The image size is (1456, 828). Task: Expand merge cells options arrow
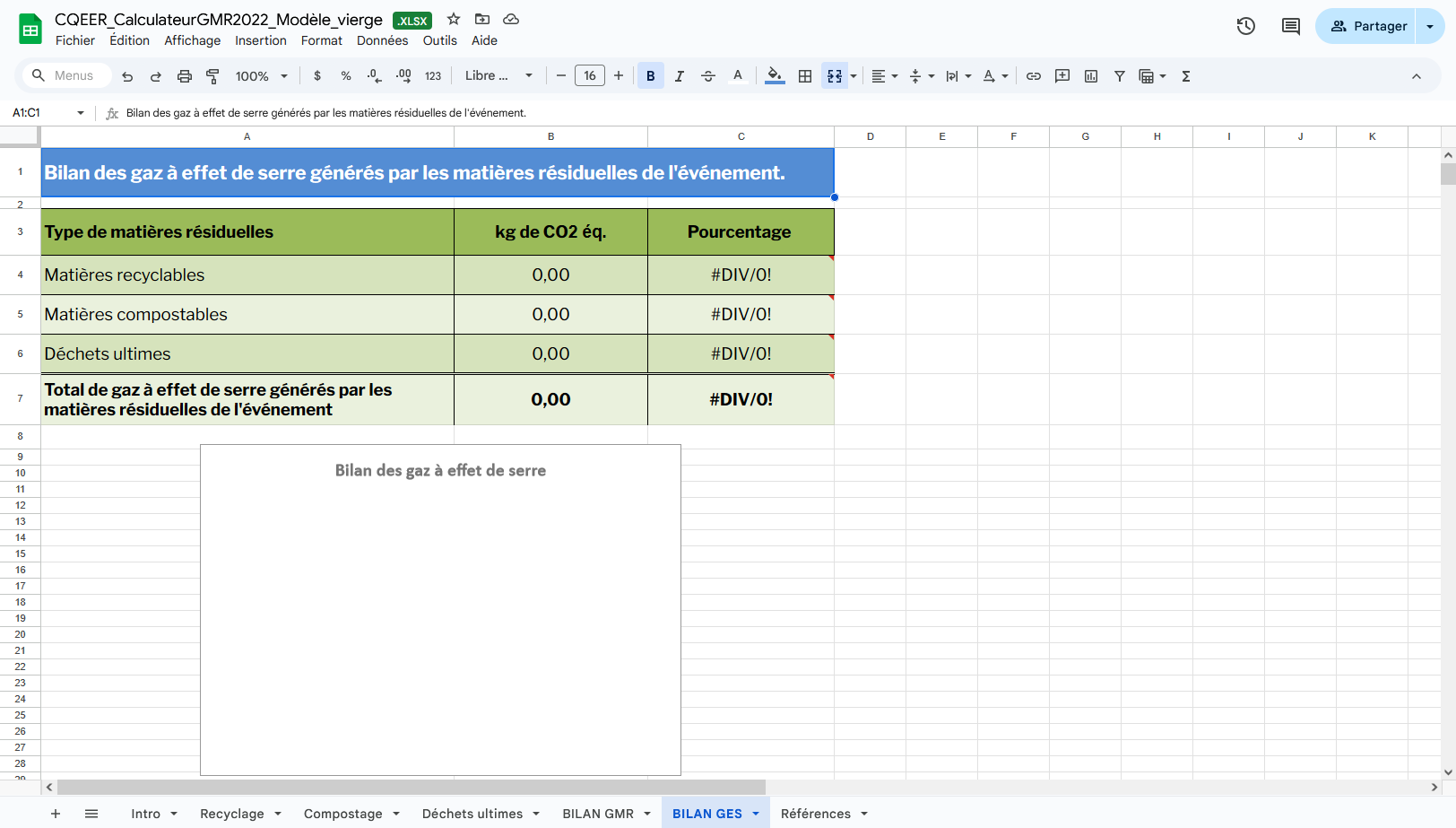click(854, 76)
